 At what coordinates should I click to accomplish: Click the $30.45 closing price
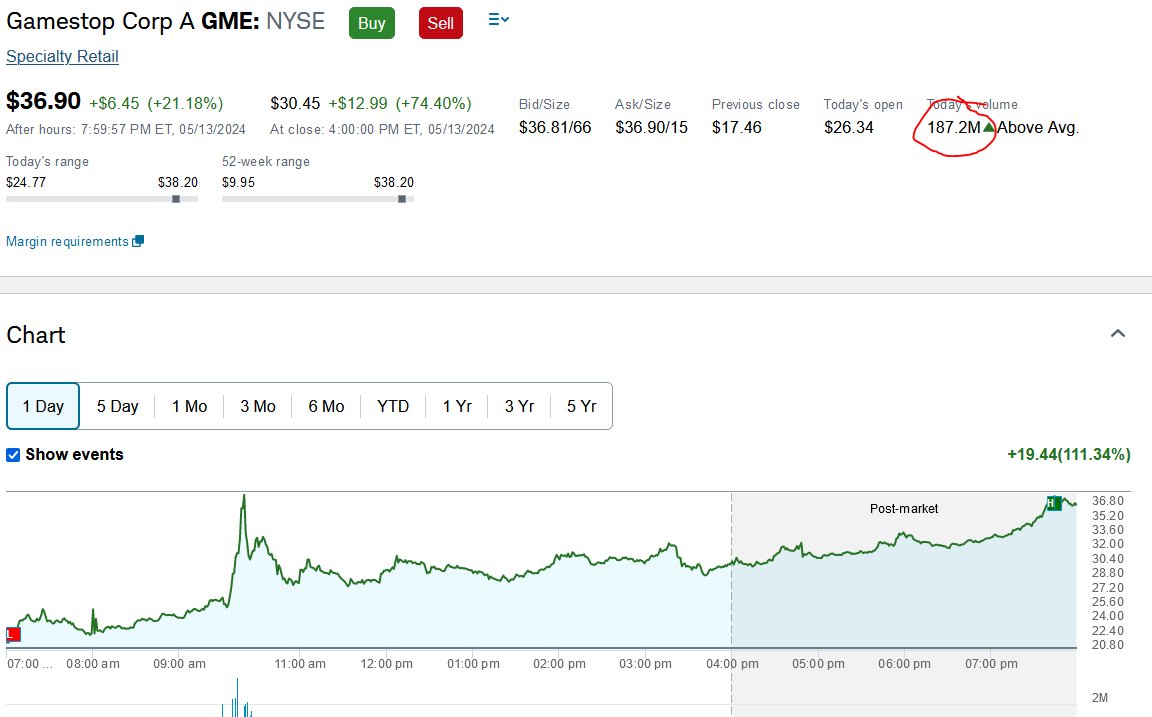(x=295, y=104)
